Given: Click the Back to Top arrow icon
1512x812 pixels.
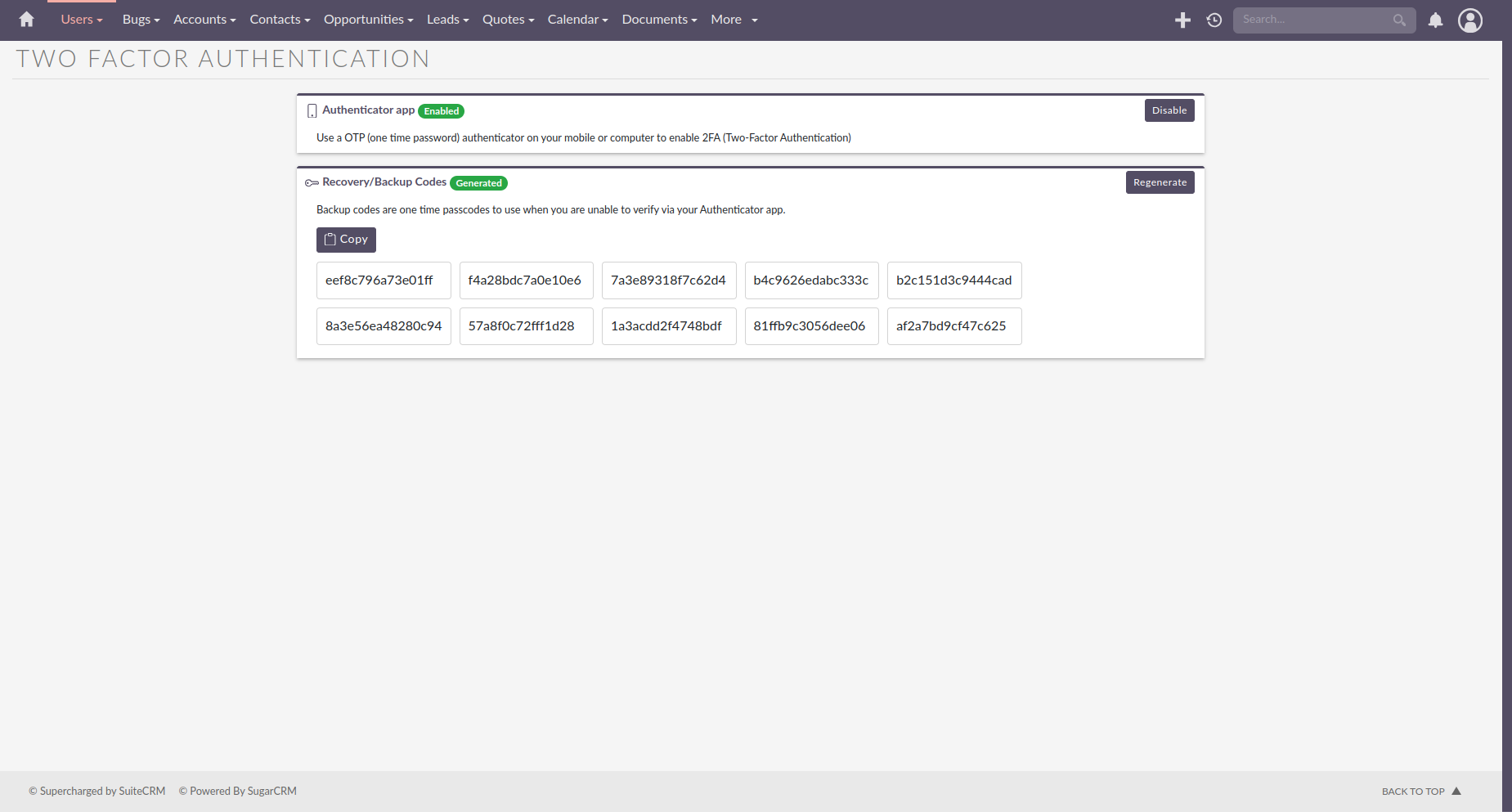Looking at the screenshot, I should coord(1456,791).
